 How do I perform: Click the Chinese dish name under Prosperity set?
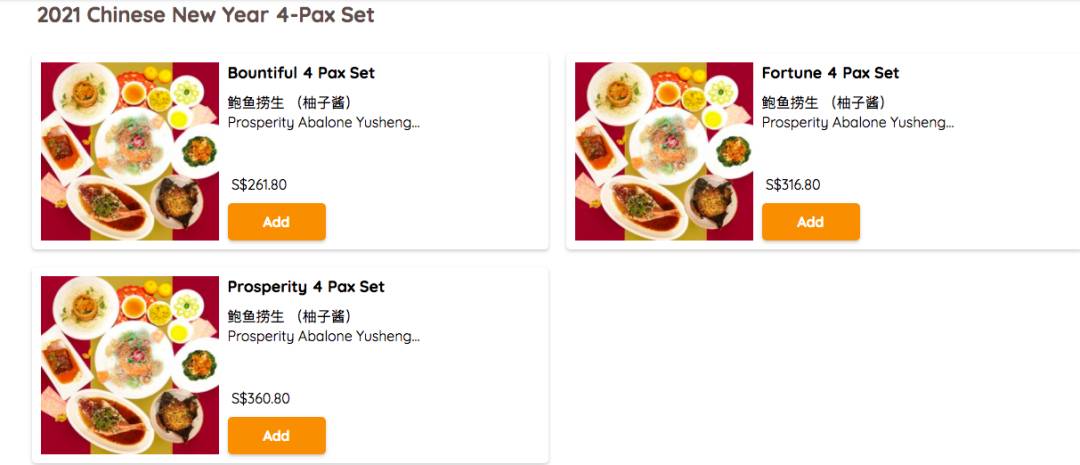(x=289, y=317)
